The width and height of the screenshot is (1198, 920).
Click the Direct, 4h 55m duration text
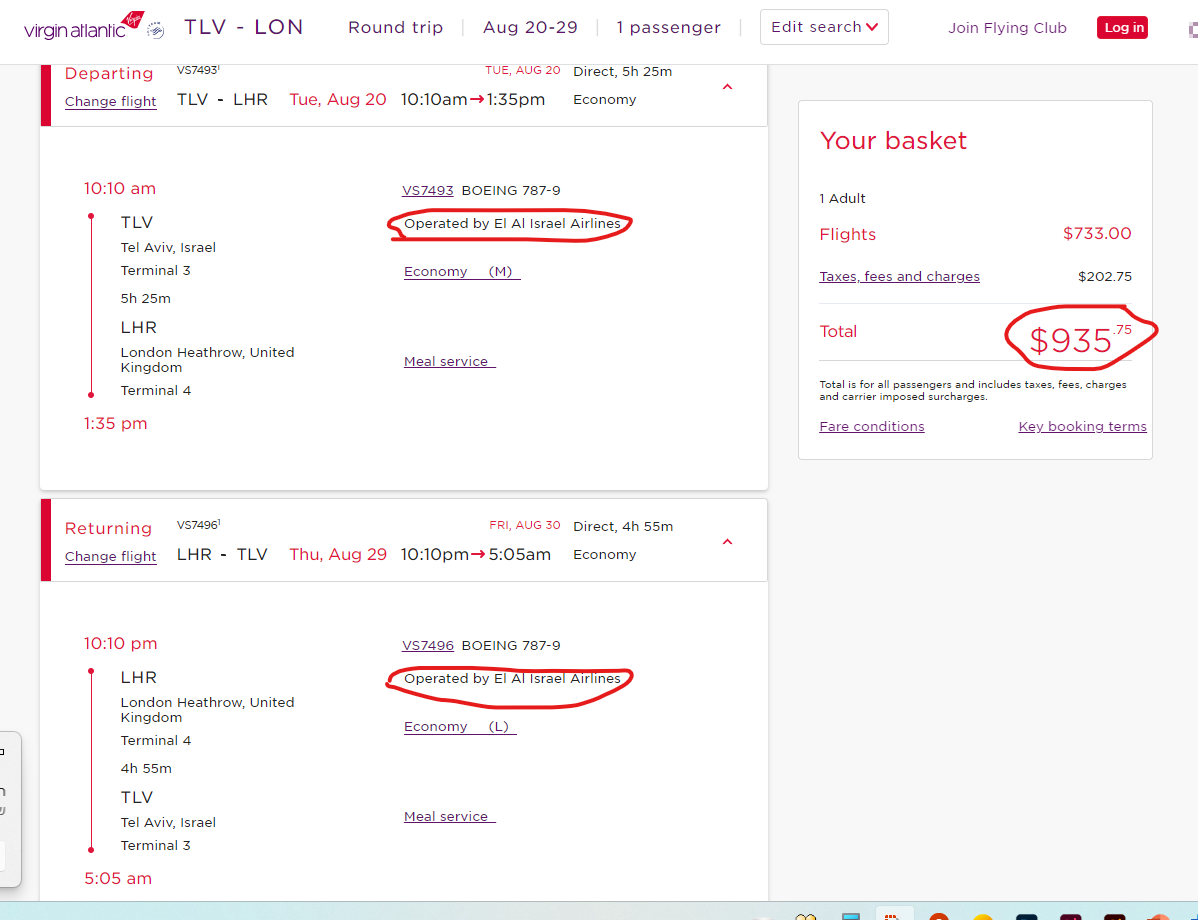tap(623, 526)
